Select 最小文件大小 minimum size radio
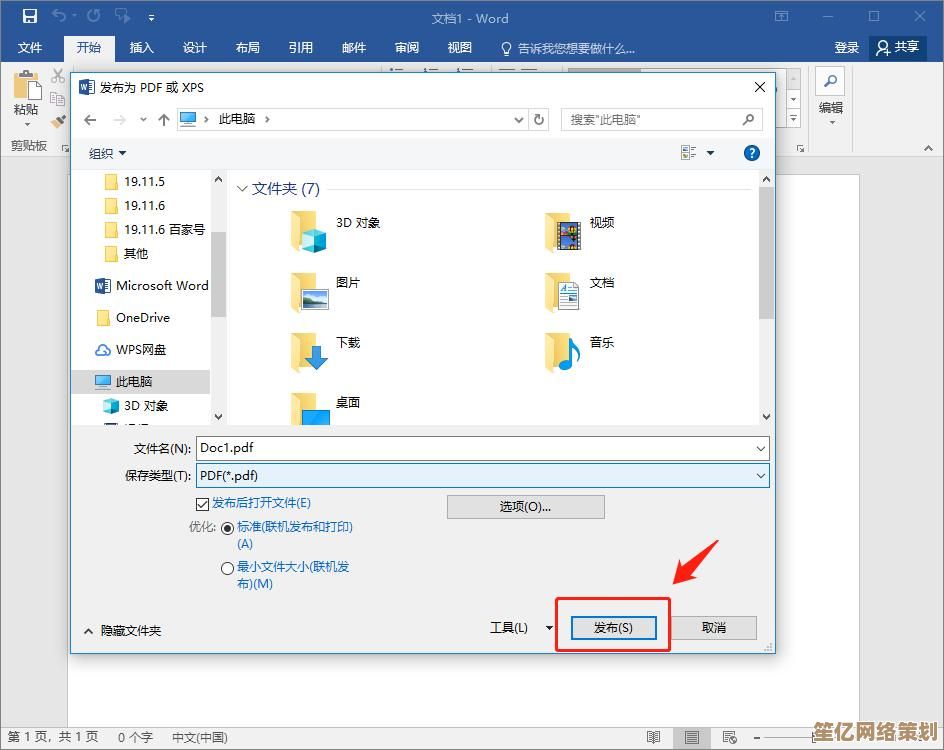The width and height of the screenshot is (944, 750). click(227, 568)
